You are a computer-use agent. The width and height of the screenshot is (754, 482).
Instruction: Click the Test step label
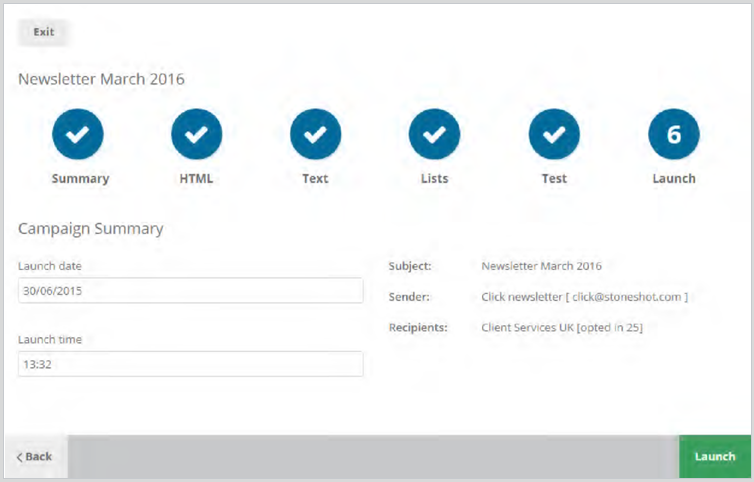point(554,178)
